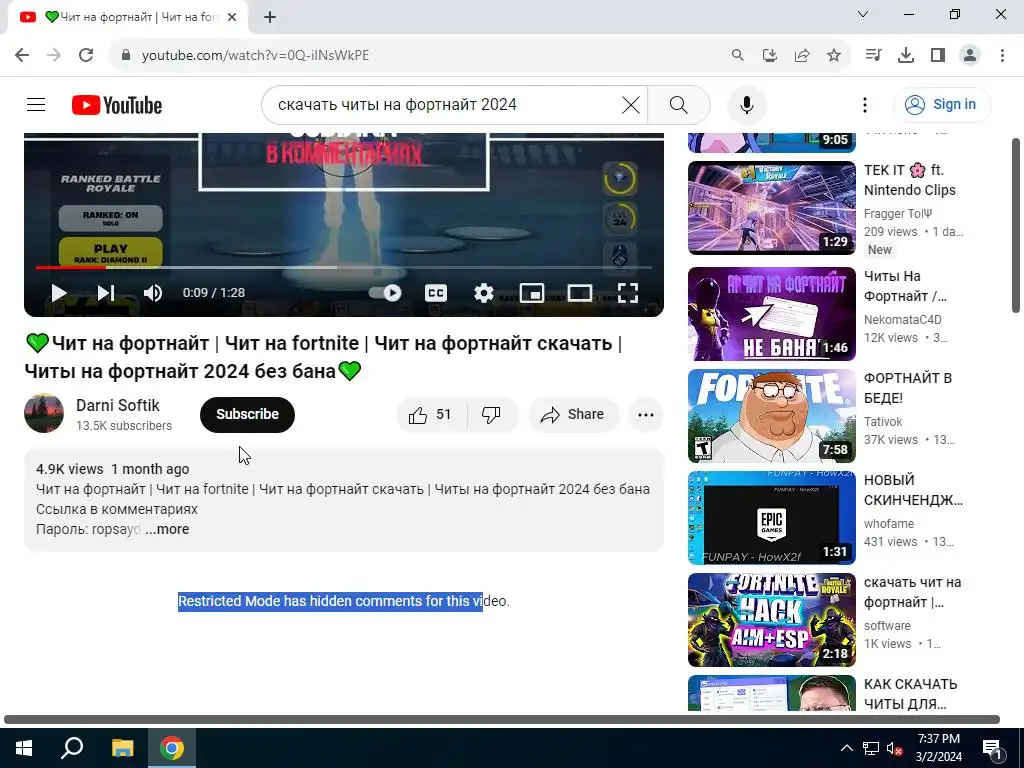The image size is (1024, 768).
Task: Reload the current page
Action: [x=86, y=55]
